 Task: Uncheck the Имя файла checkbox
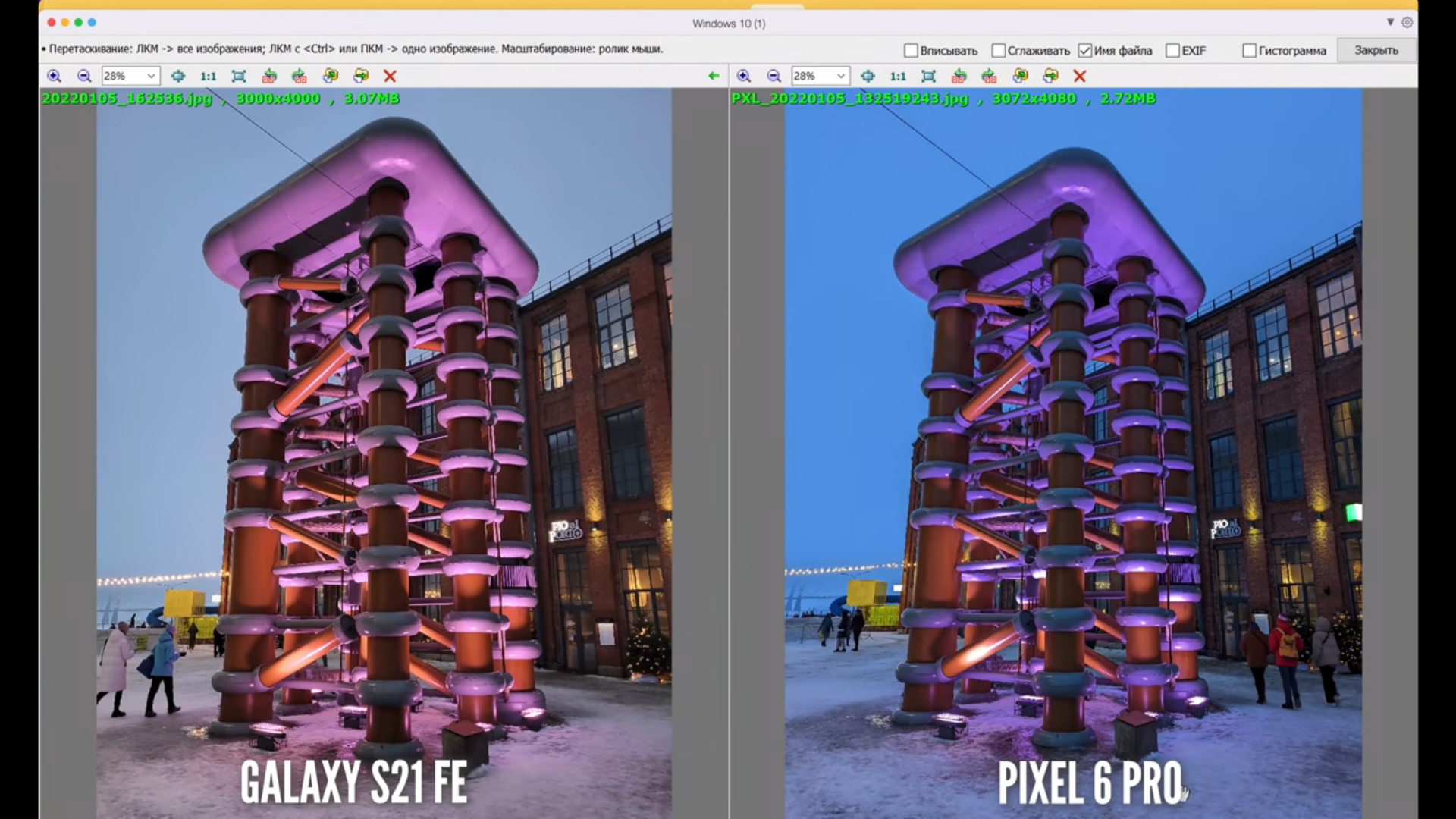(1085, 51)
